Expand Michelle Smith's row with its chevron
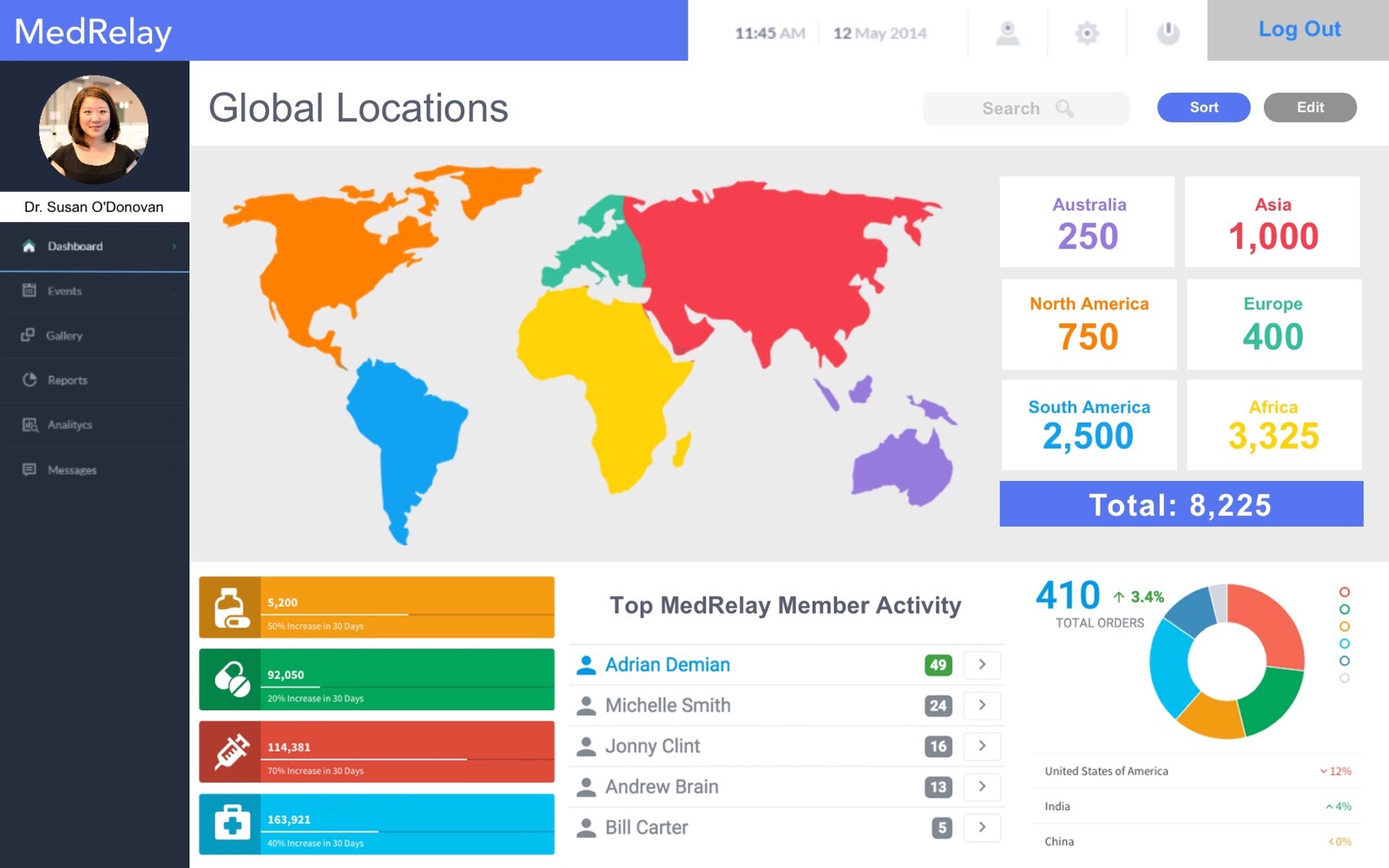1389x868 pixels. (983, 706)
